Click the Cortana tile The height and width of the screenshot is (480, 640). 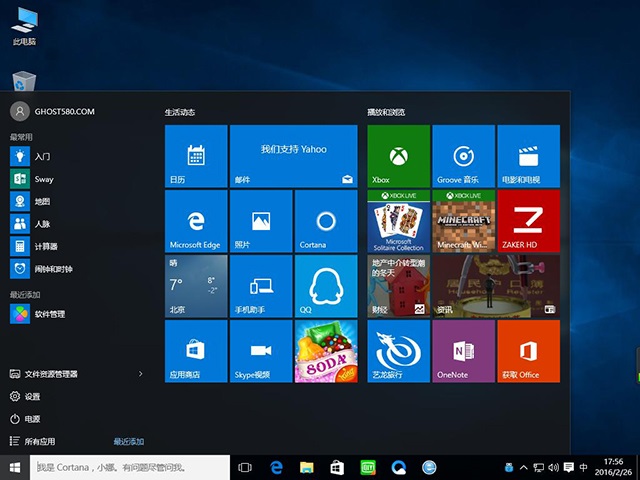pyautogui.click(x=325, y=220)
